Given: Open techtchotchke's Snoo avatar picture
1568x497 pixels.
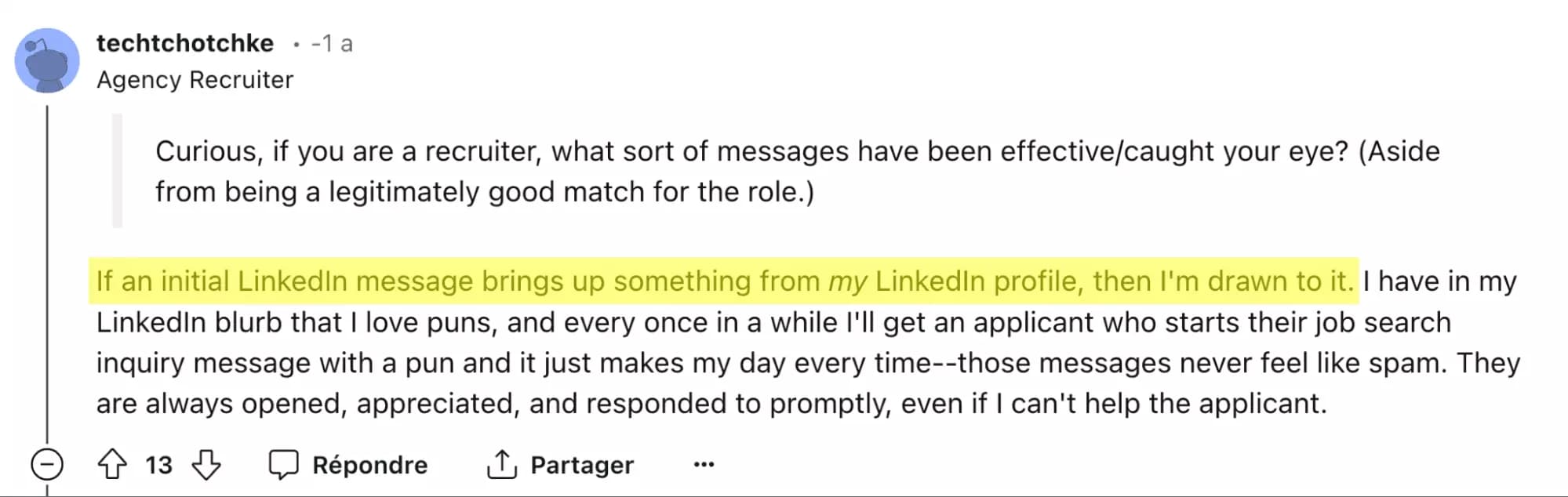Looking at the screenshot, I should click(49, 59).
